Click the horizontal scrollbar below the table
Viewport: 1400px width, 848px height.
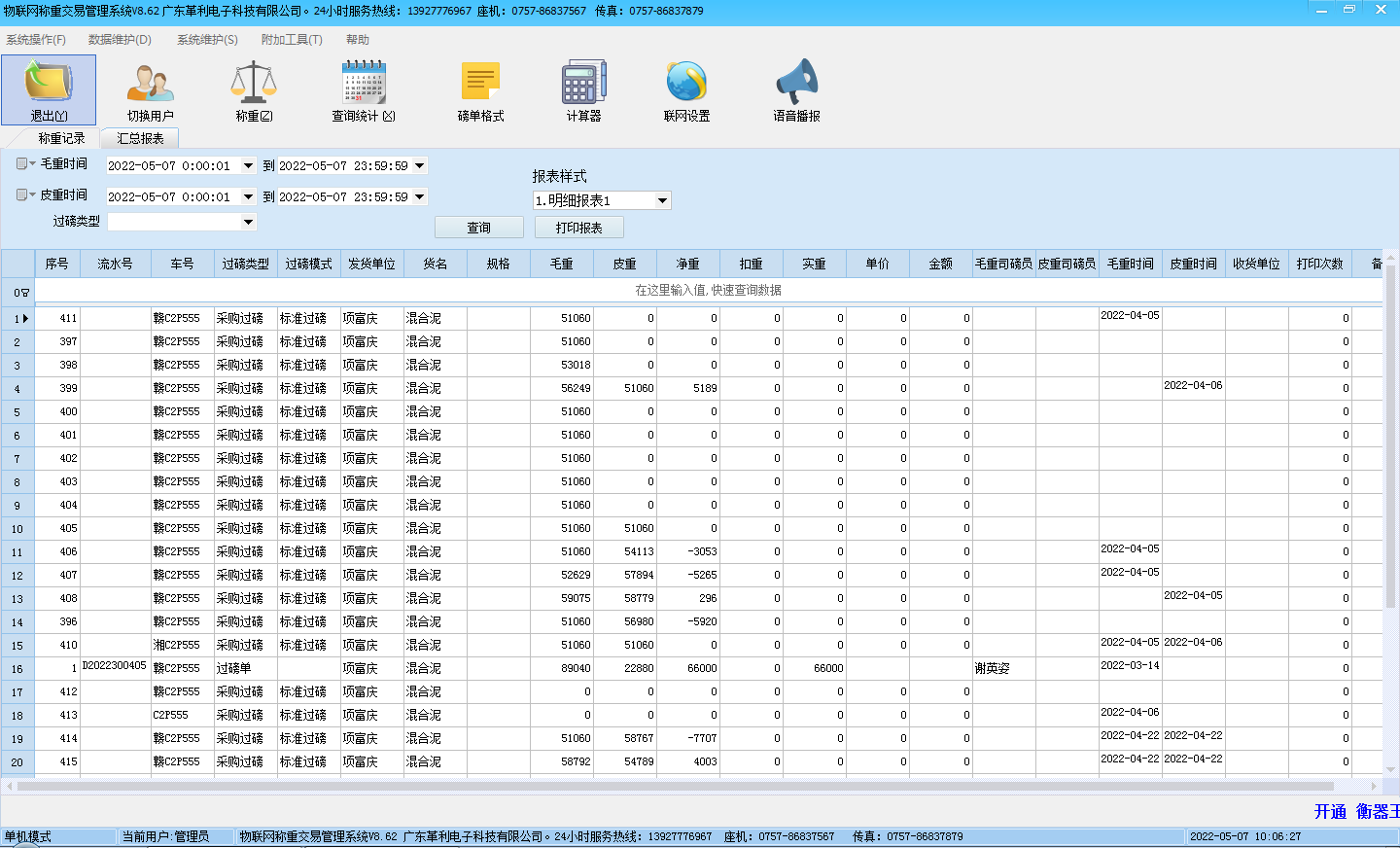click(681, 786)
